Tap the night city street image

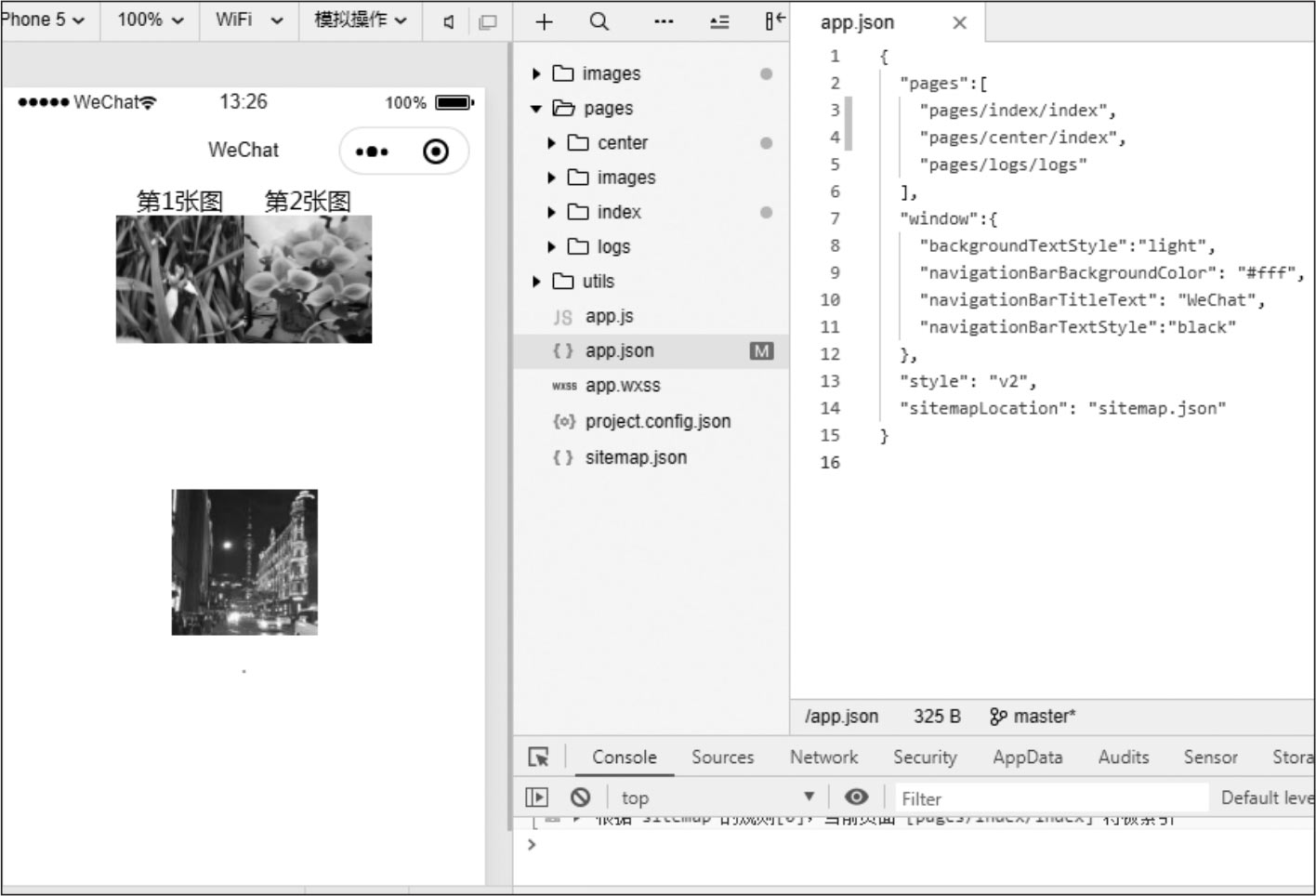coord(244,562)
